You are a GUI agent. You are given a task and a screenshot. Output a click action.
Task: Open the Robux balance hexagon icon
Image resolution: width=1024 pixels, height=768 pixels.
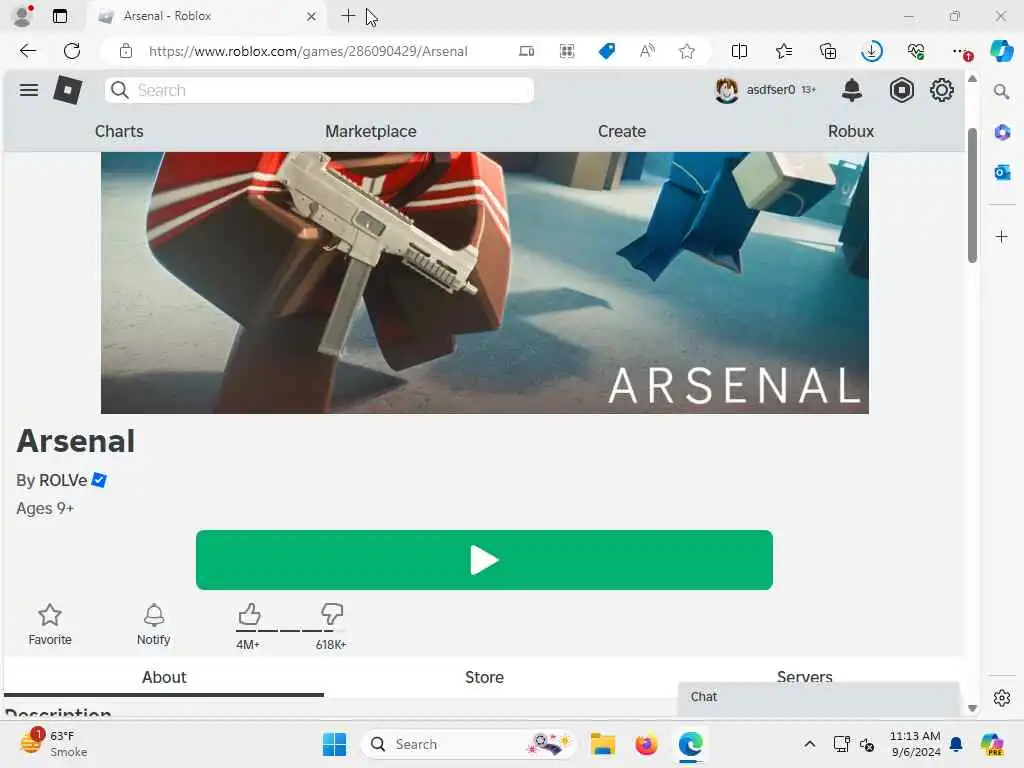901,90
